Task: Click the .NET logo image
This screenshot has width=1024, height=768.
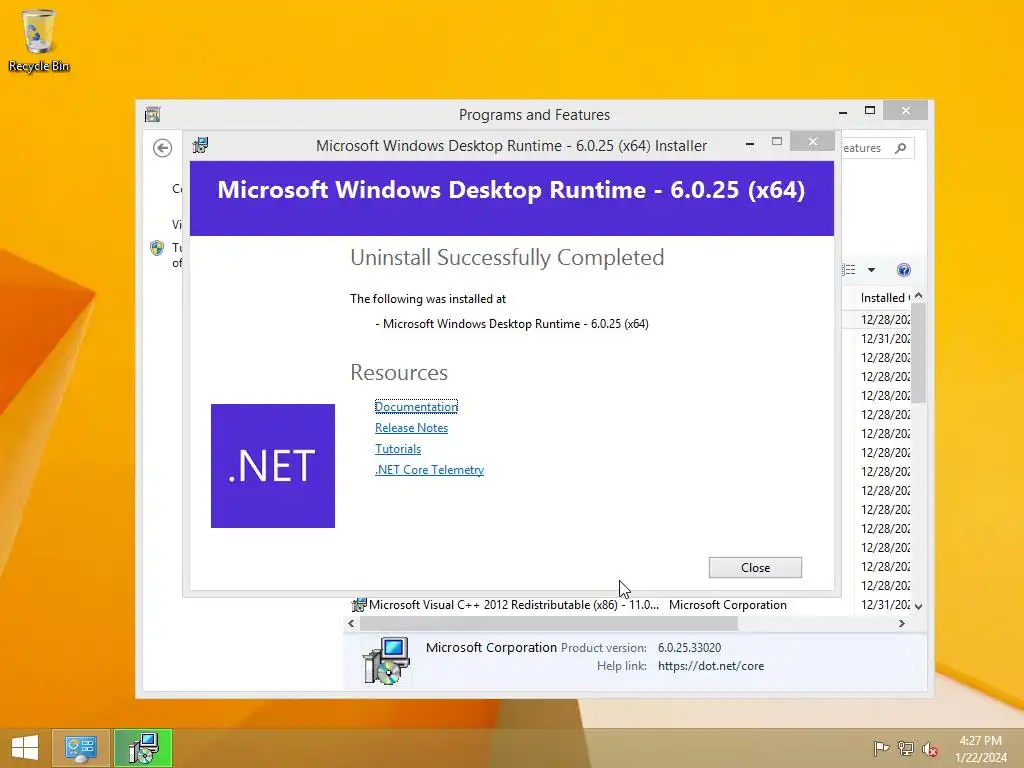Action: pyautogui.click(x=273, y=466)
